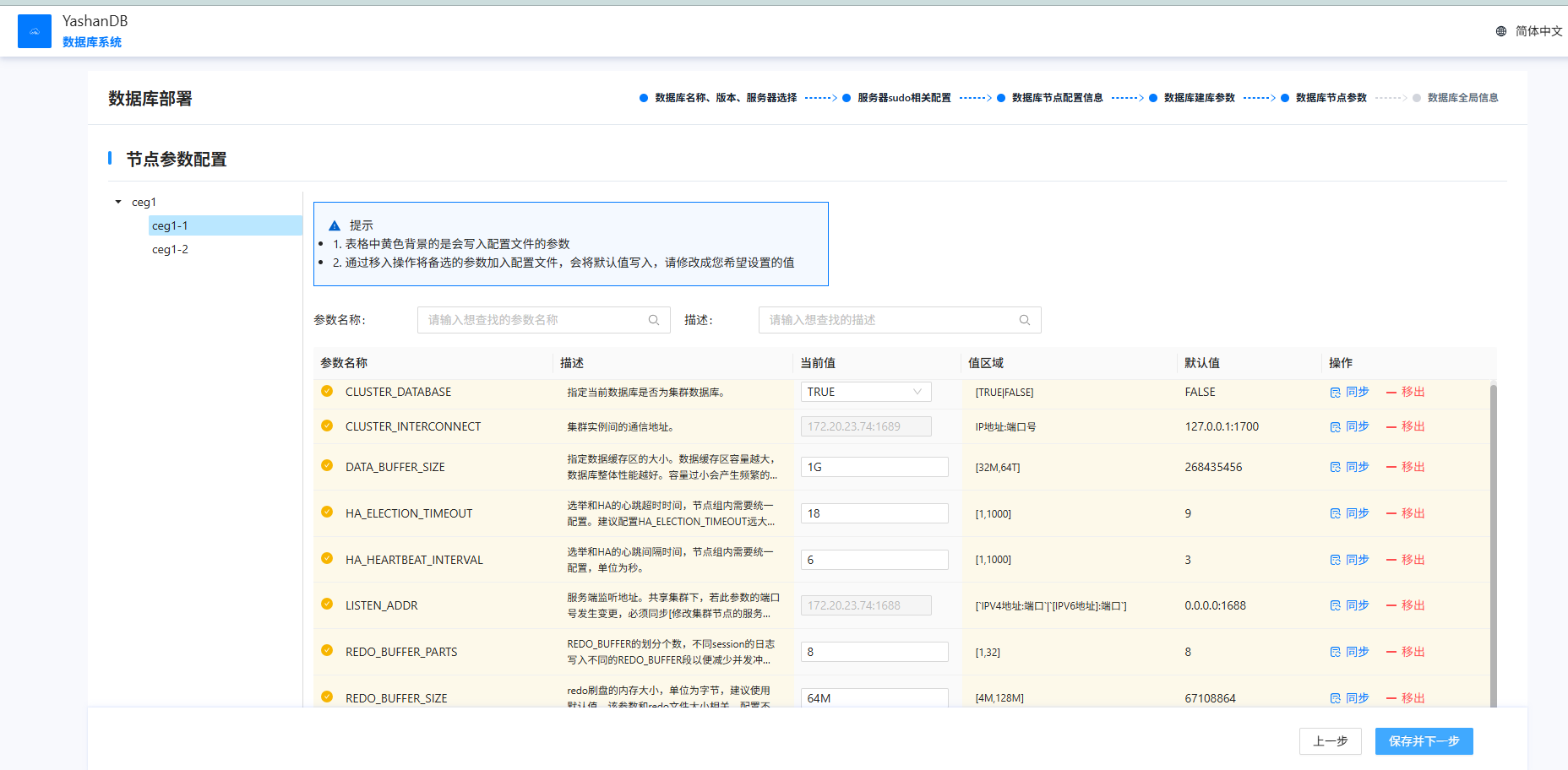Click sync icon for CLUSTER_DATABASE row
Image resolution: width=1568 pixels, height=770 pixels.
click(1336, 393)
